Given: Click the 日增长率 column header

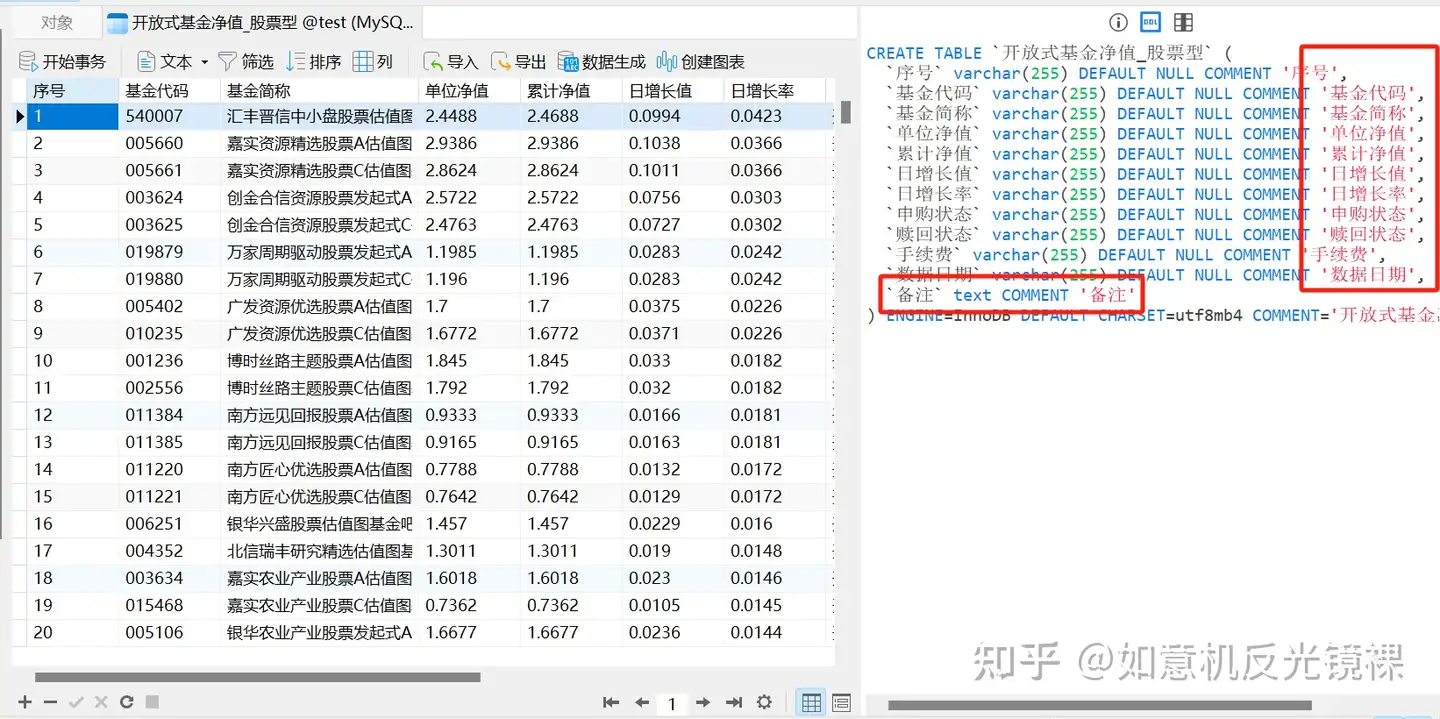Looking at the screenshot, I should point(774,90).
